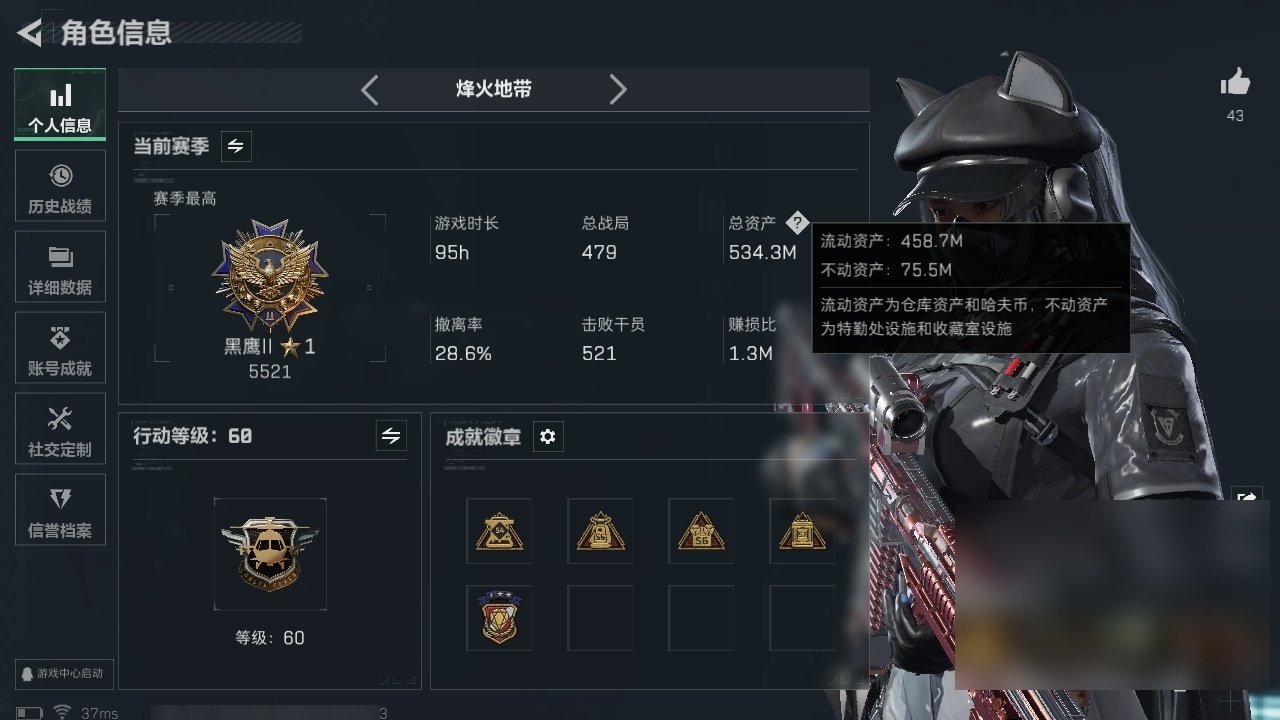Click the 总资产 question mark help icon

pyautogui.click(x=796, y=223)
